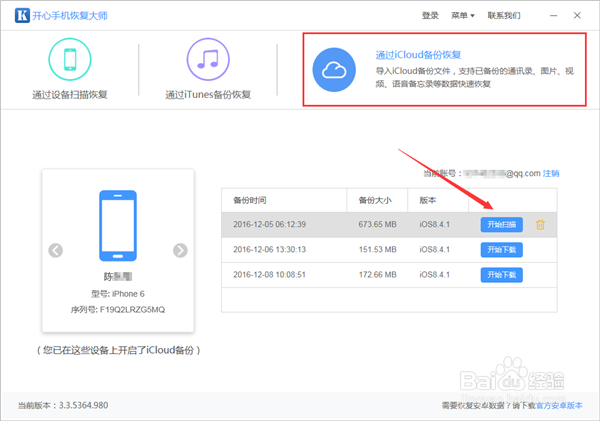Screen dimensions: 600x421
Task: Click 开始下载 for the 2016-12-06 backup
Action: (x=502, y=250)
